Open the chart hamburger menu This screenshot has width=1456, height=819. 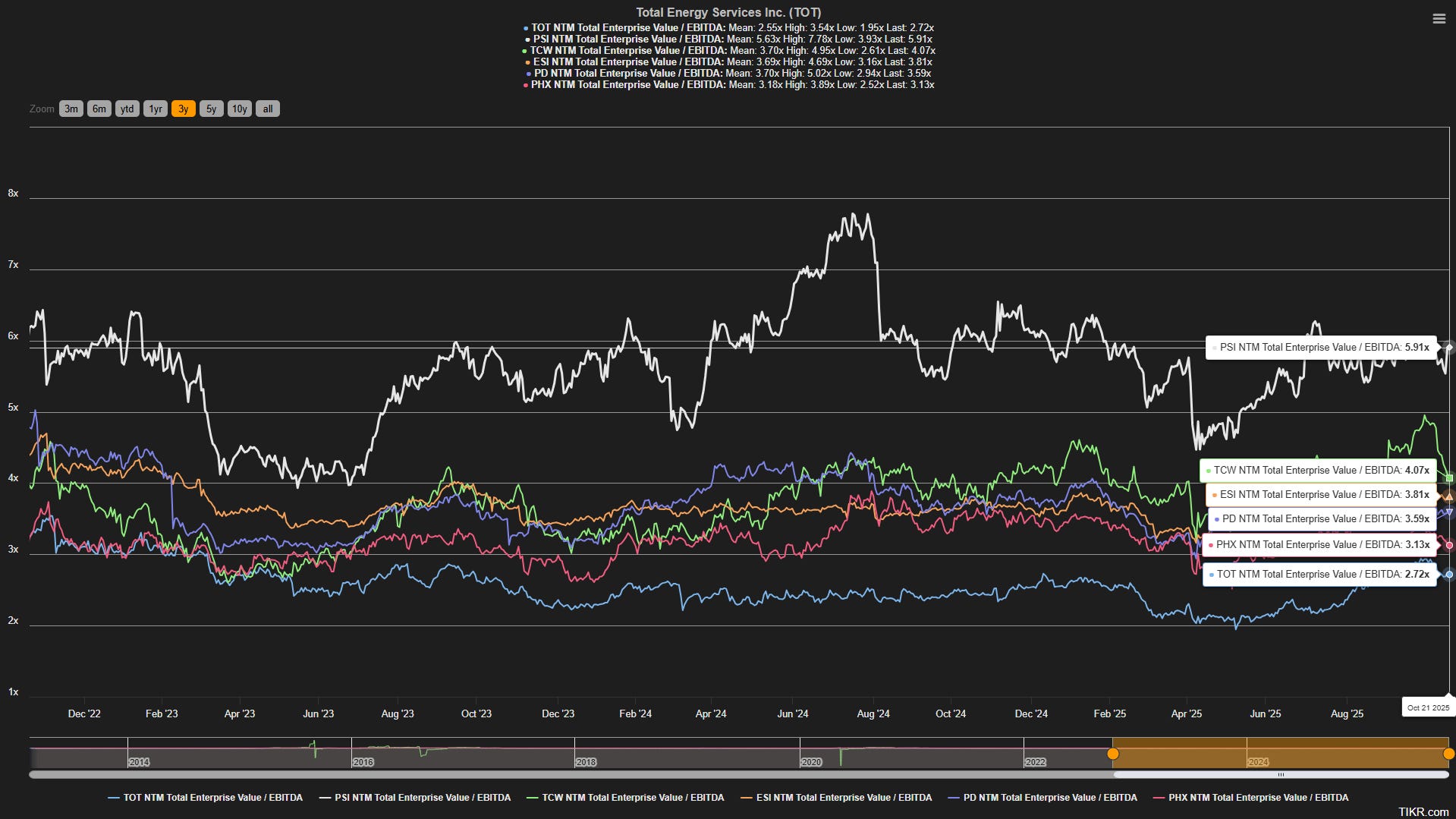pyautogui.click(x=1439, y=19)
